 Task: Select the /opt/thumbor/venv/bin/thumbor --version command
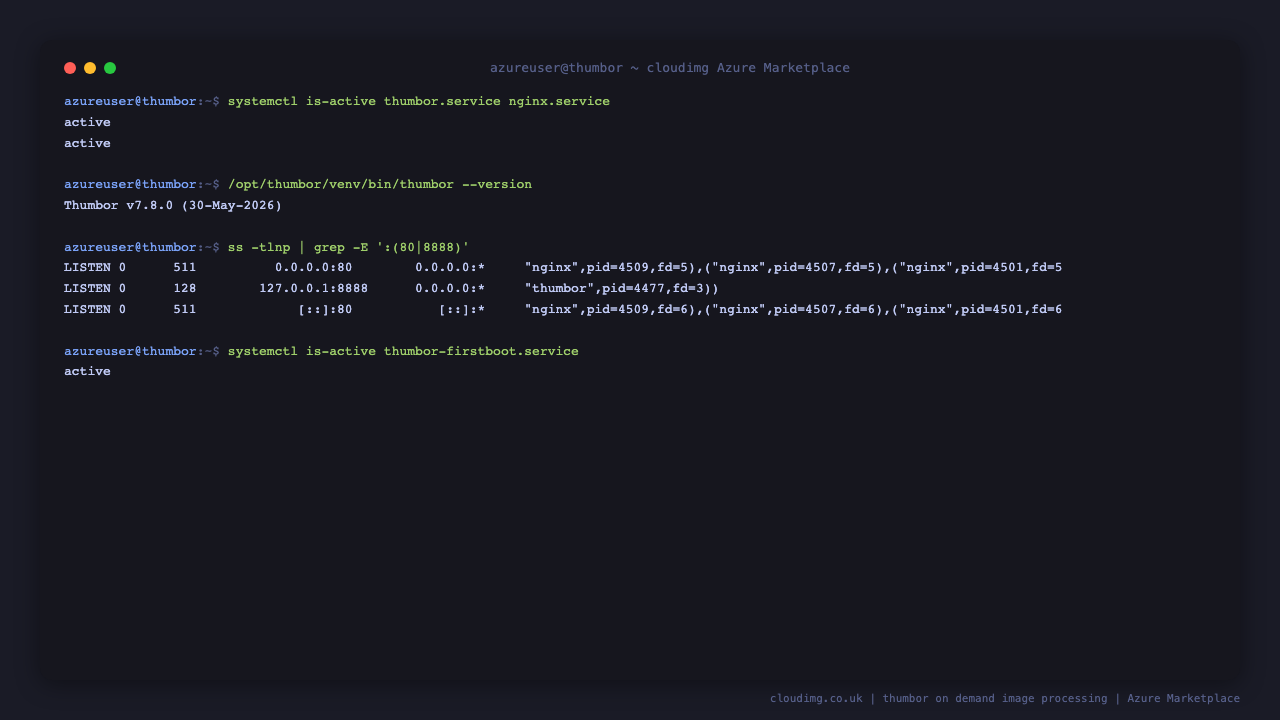point(380,185)
